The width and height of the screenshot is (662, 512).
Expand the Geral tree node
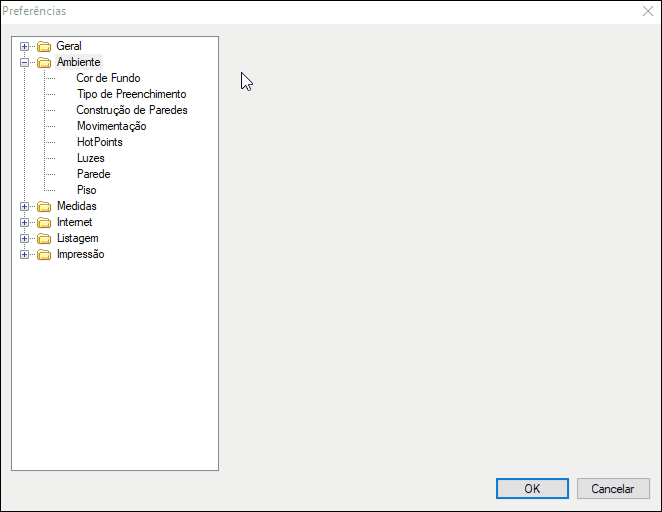24,46
